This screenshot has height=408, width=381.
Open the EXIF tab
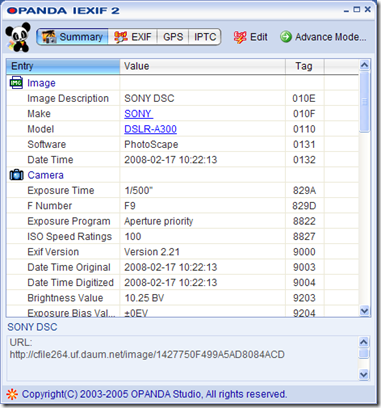[x=133, y=37]
